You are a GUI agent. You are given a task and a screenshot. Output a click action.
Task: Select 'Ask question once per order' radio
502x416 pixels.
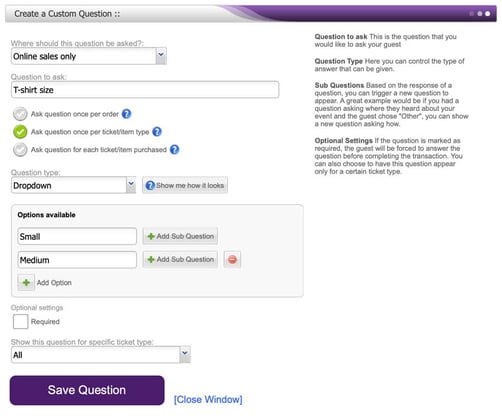point(20,114)
